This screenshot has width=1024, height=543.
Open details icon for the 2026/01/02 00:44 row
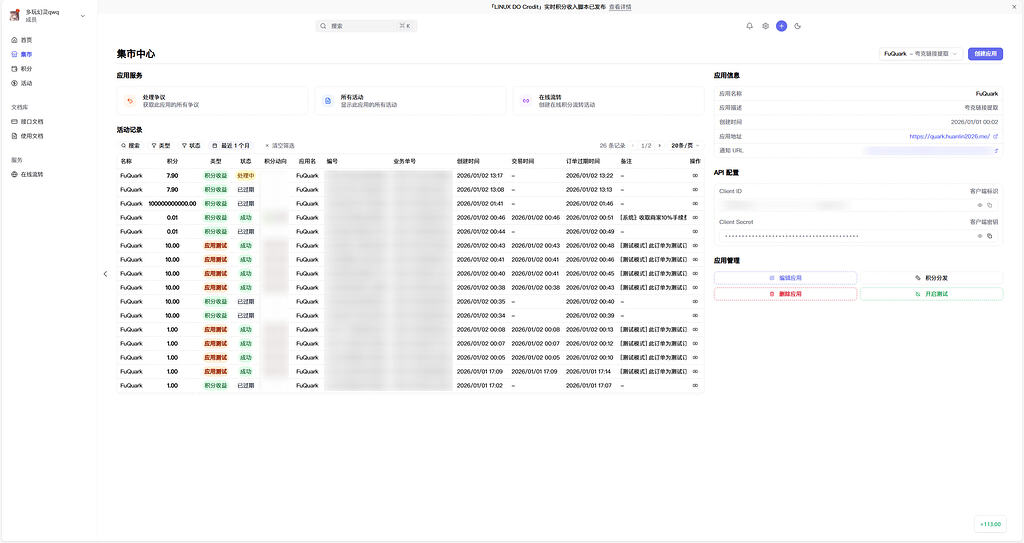click(695, 232)
